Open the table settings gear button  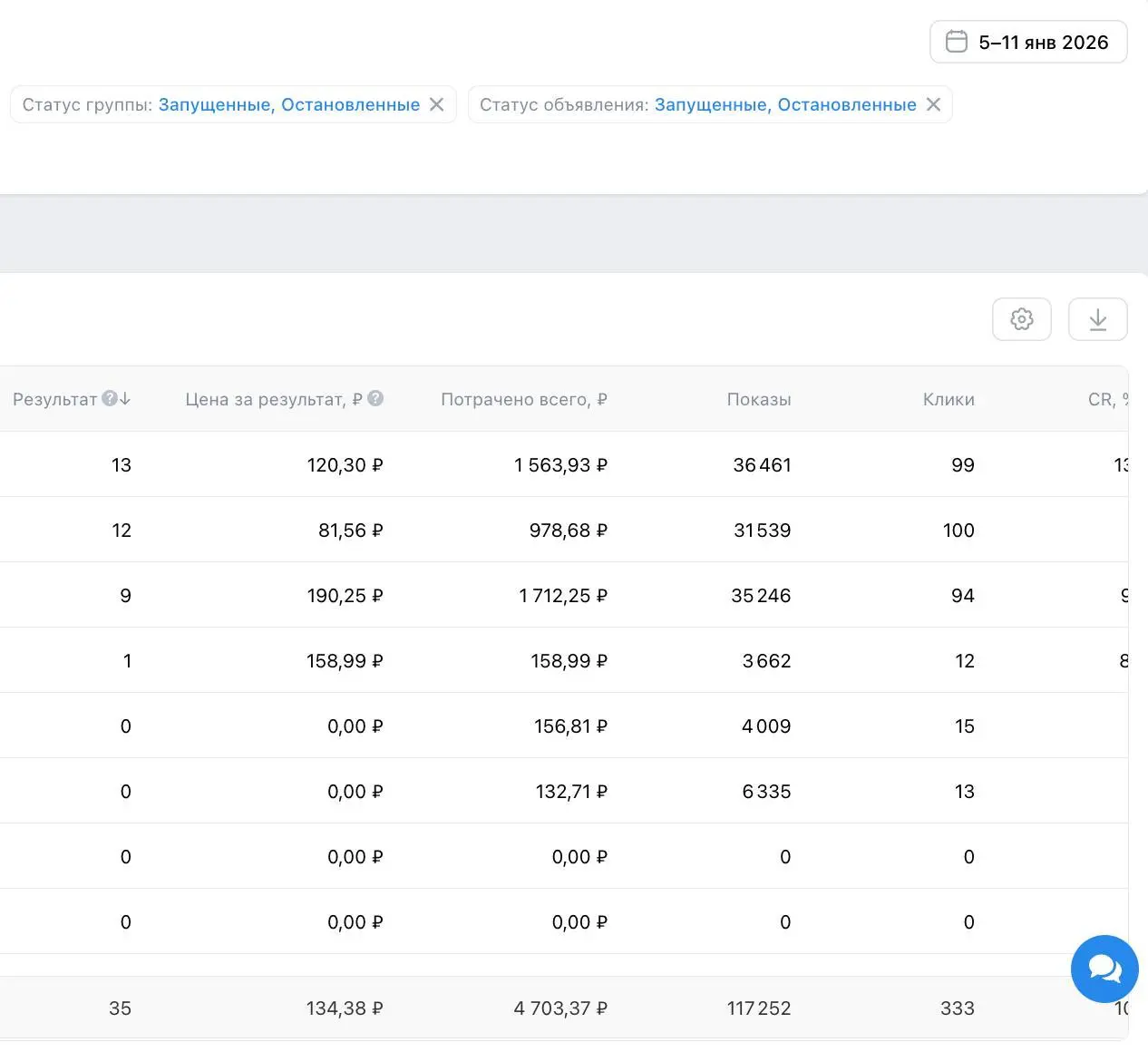point(1022,319)
